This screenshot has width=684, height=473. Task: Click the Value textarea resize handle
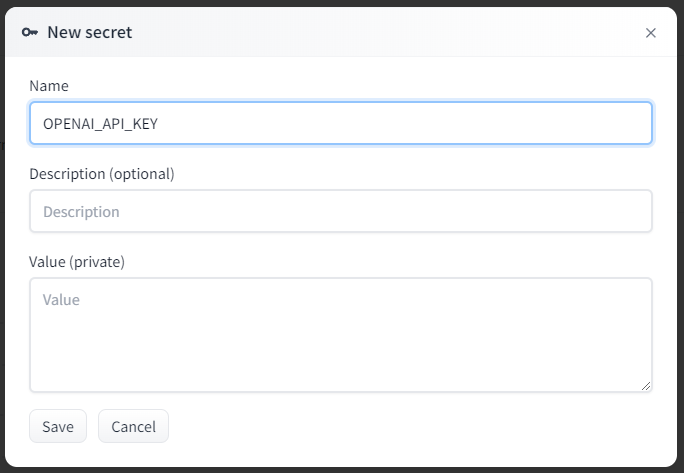(x=646, y=386)
